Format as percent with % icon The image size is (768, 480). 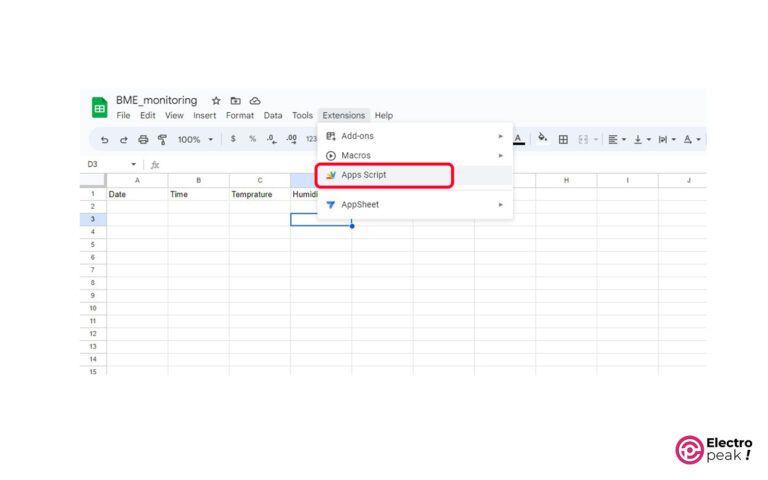(x=252, y=139)
